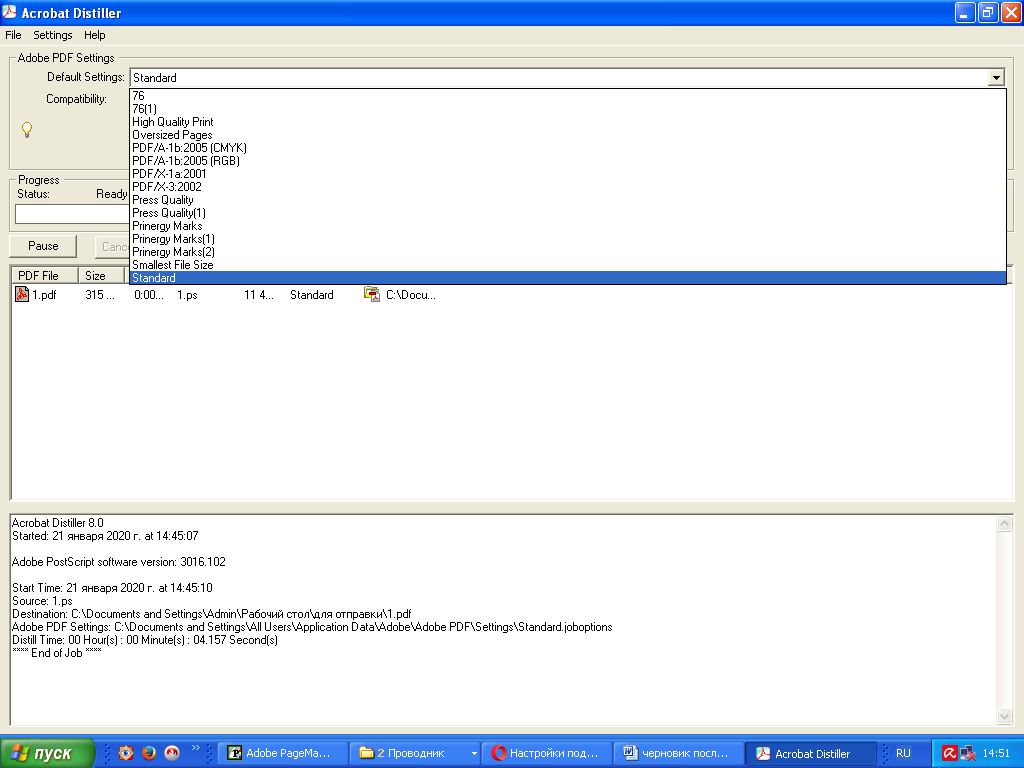1024x768 pixels.
Task: Select Oversized Pages preset
Action: coord(568,135)
